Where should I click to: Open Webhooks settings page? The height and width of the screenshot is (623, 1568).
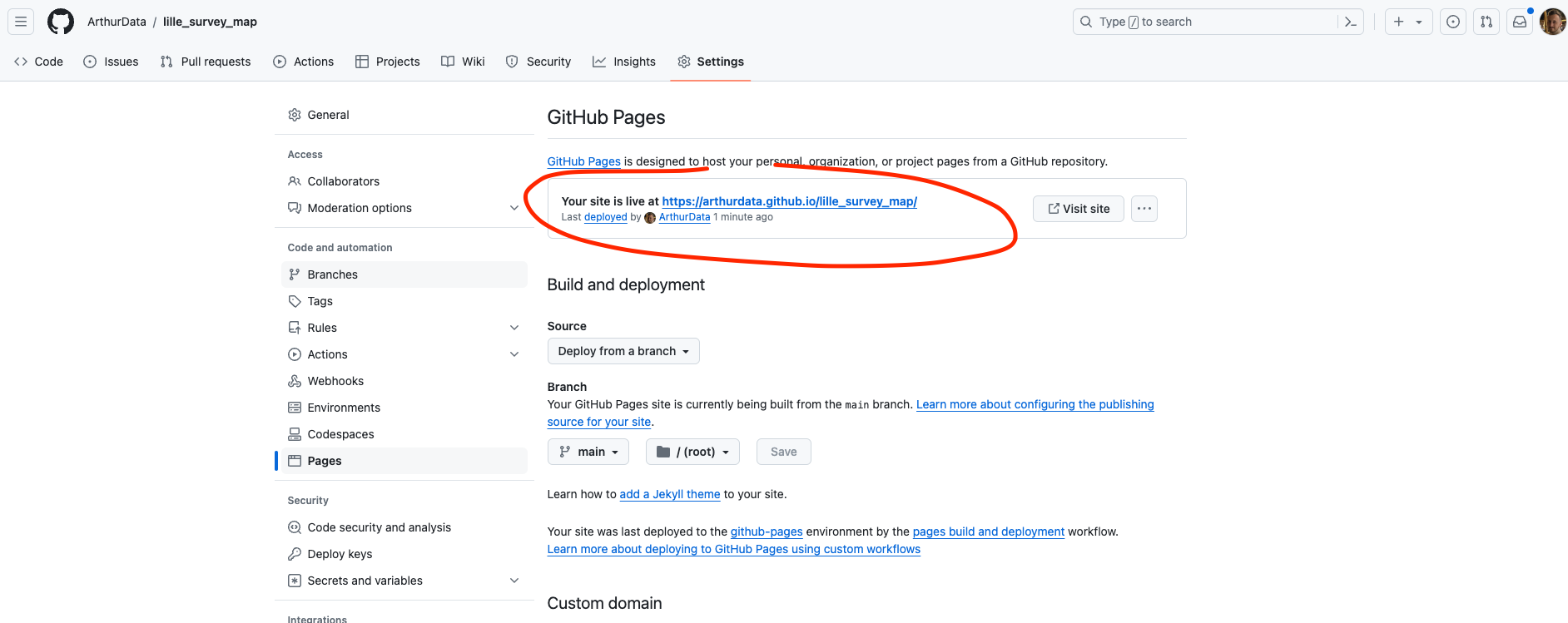click(x=404, y=381)
